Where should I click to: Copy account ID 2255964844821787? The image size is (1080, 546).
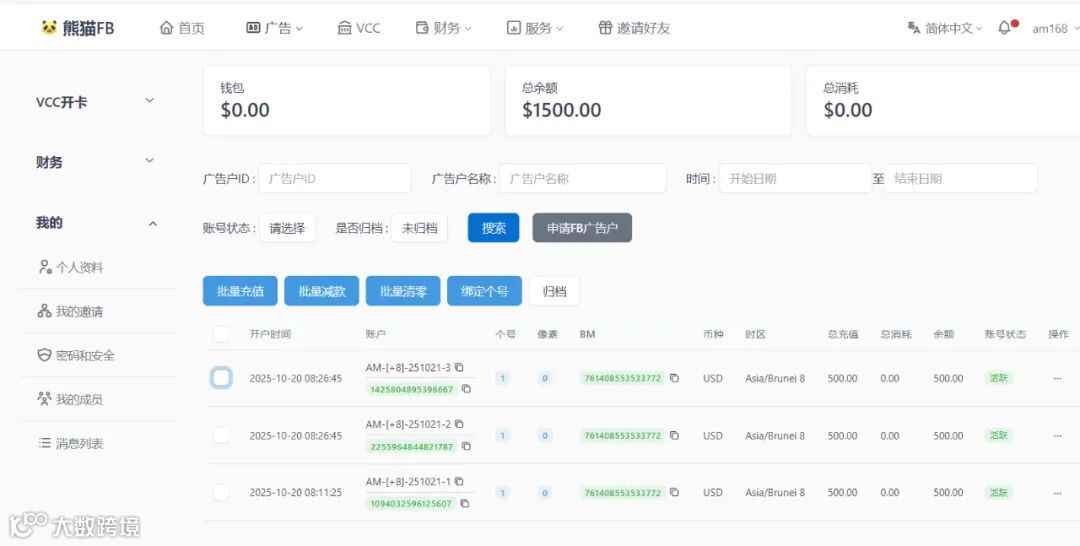click(466, 446)
